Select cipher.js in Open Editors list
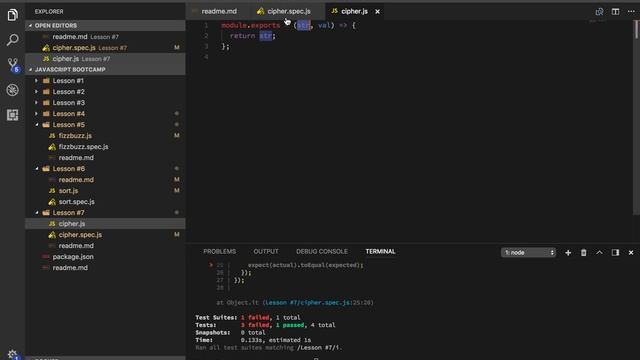640x360 pixels. (x=105, y=59)
